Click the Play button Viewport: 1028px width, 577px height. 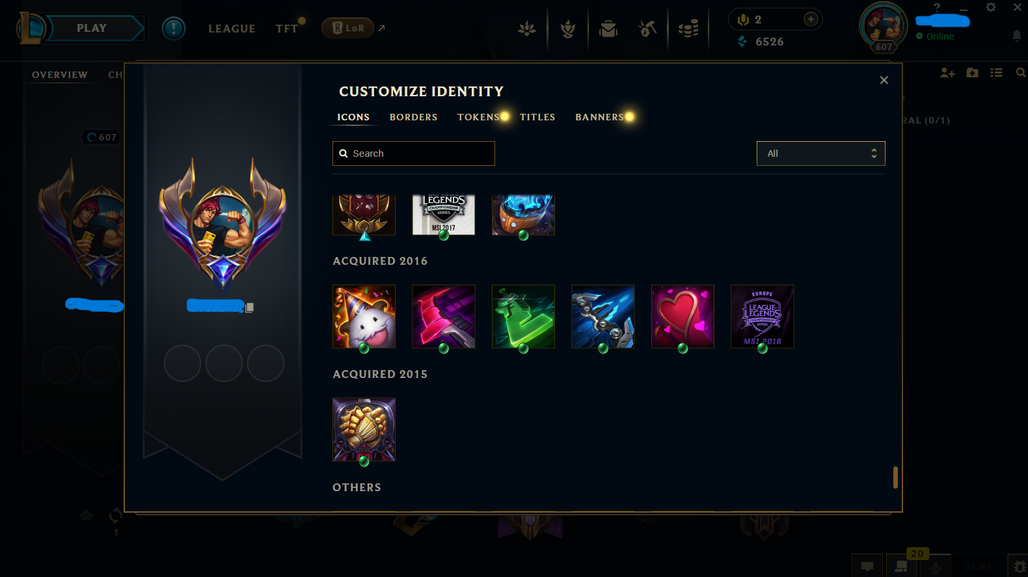(92, 28)
